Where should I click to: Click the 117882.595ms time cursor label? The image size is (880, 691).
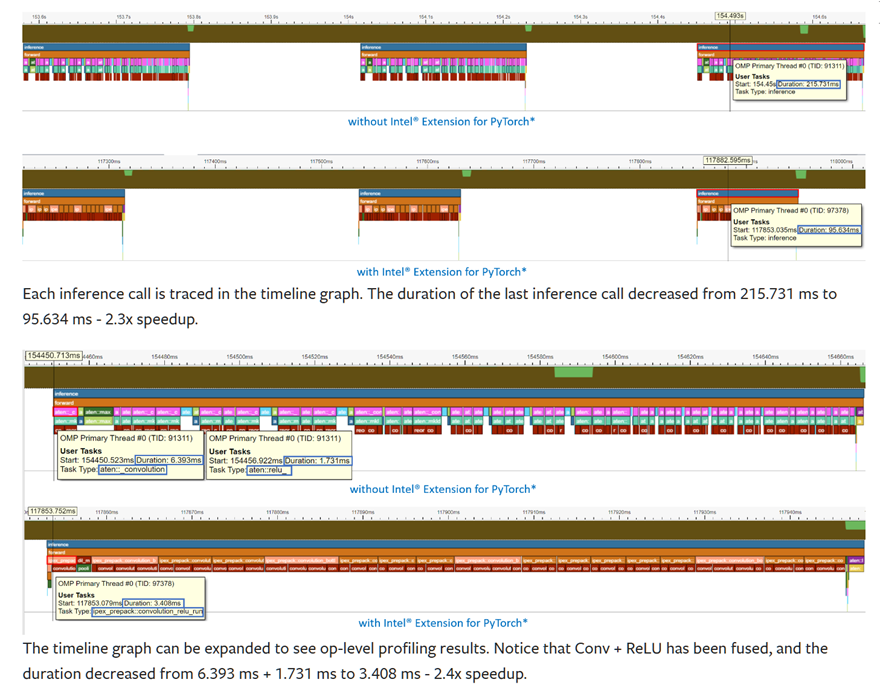[727, 161]
